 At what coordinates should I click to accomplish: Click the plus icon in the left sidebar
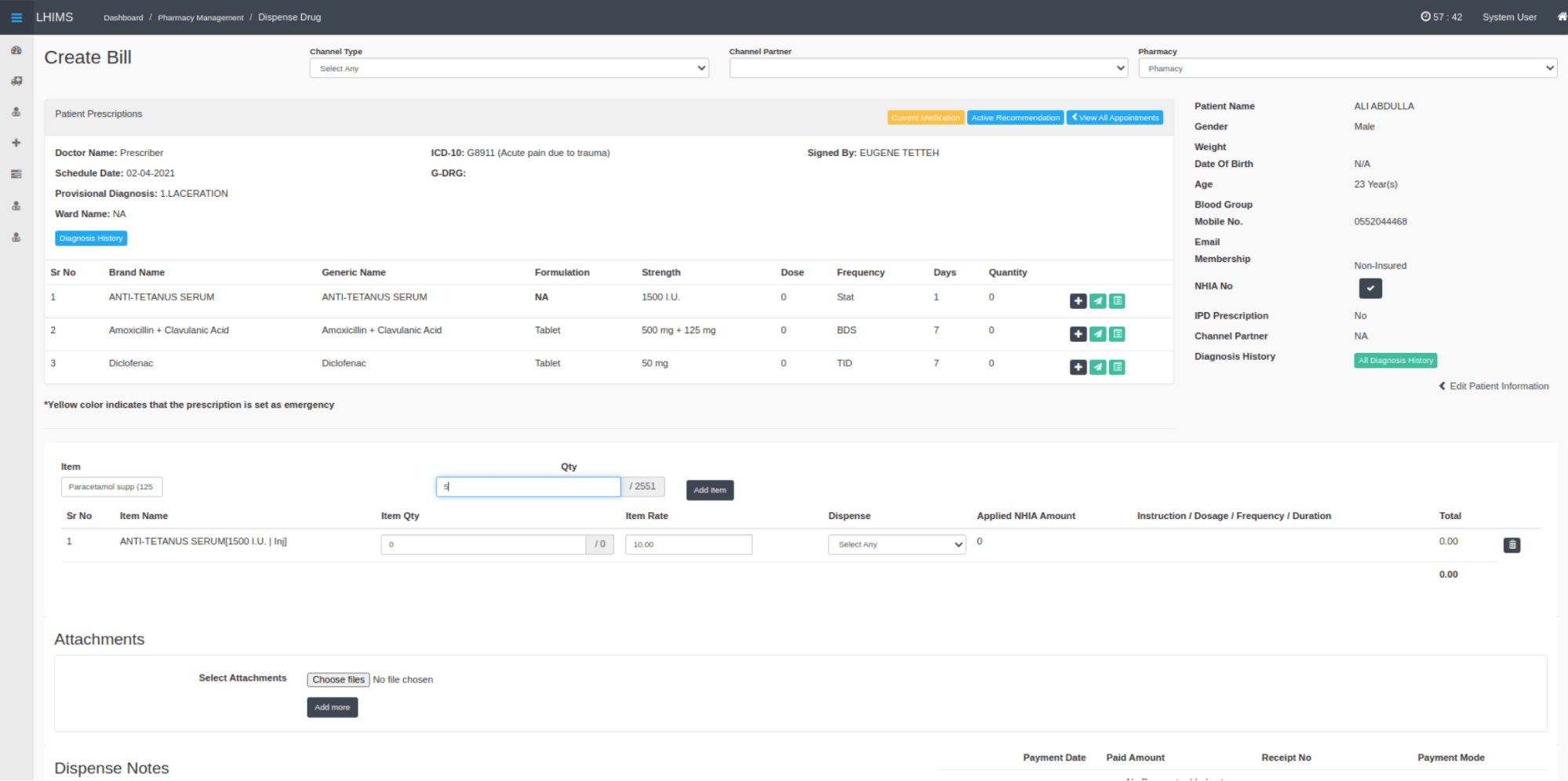point(16,143)
